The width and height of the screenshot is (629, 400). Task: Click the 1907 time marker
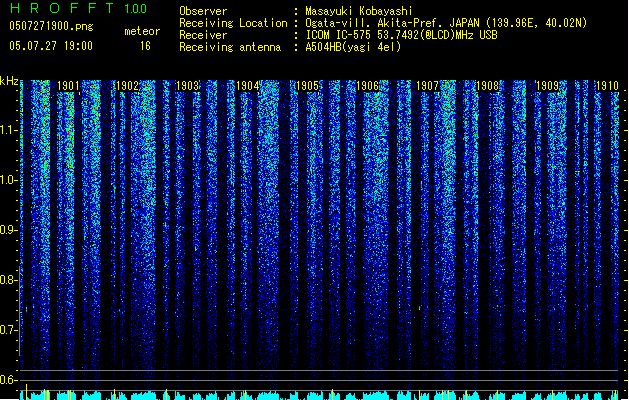(x=427, y=86)
